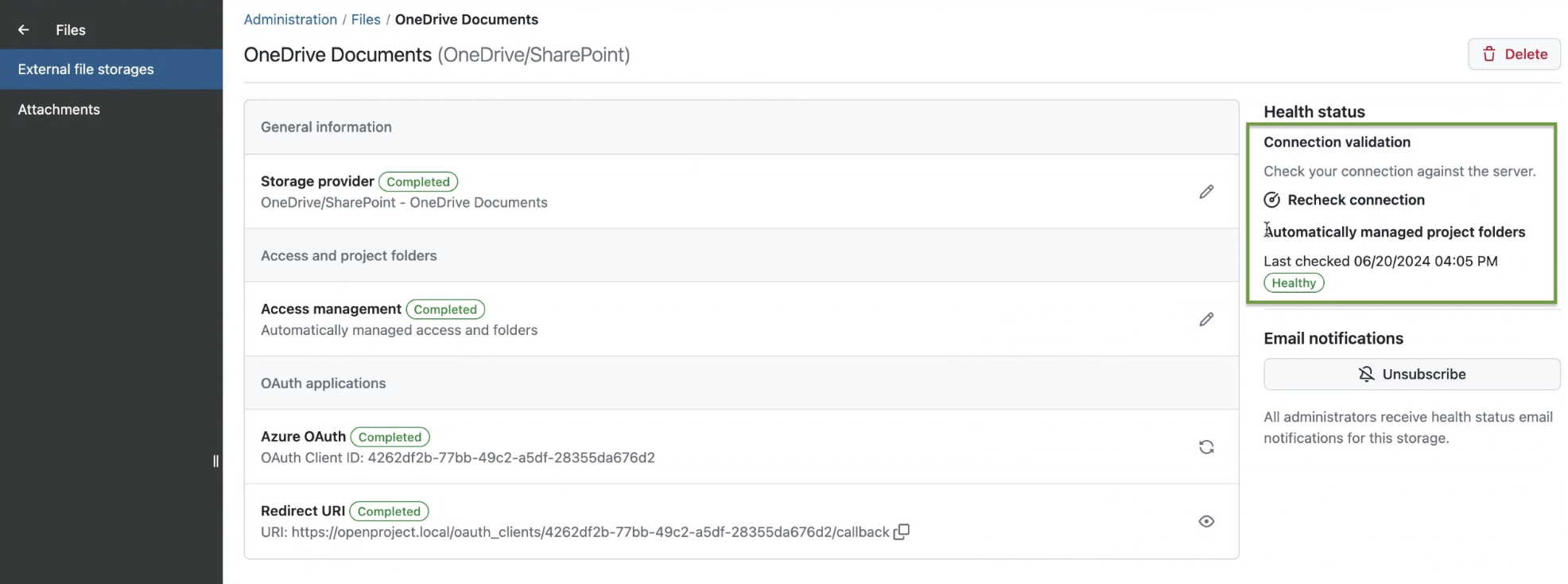Click the Recheck connection icon
This screenshot has width=1568, height=584.
tap(1271, 200)
